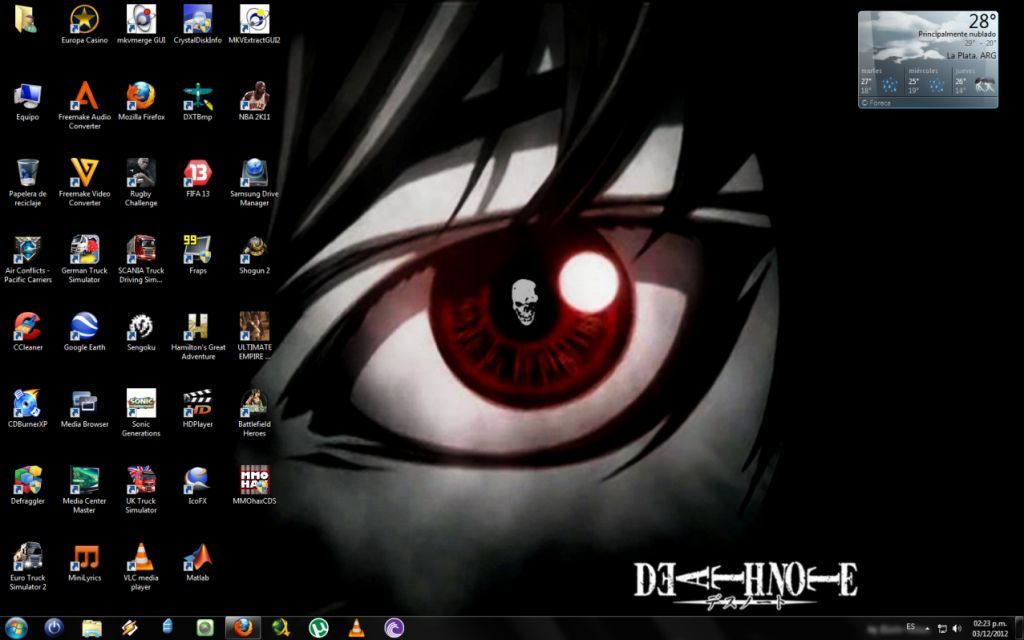Select the Shogun 2 game icon
The height and width of the screenshot is (640, 1024).
[254, 255]
